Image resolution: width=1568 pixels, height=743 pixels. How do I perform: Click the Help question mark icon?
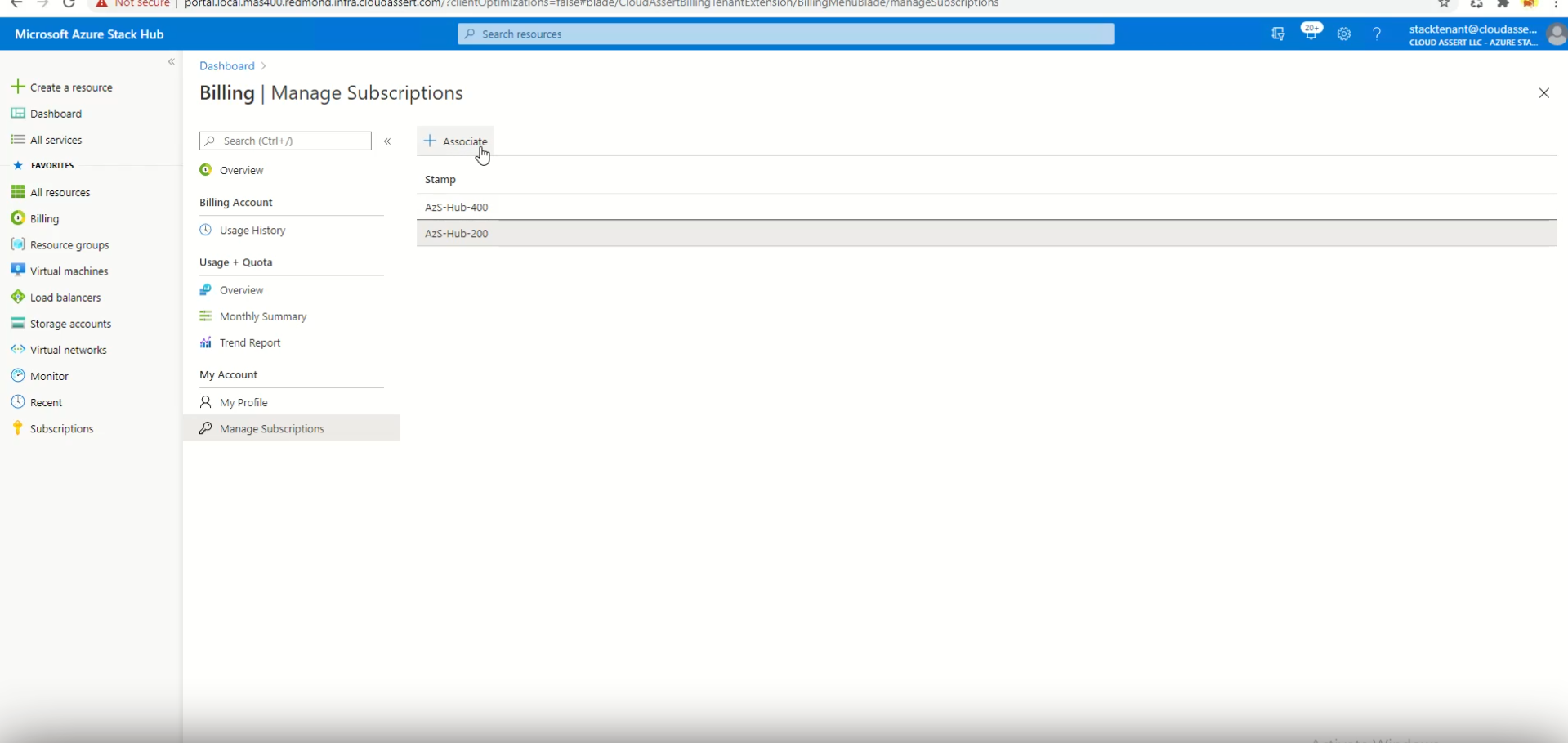[x=1377, y=34]
